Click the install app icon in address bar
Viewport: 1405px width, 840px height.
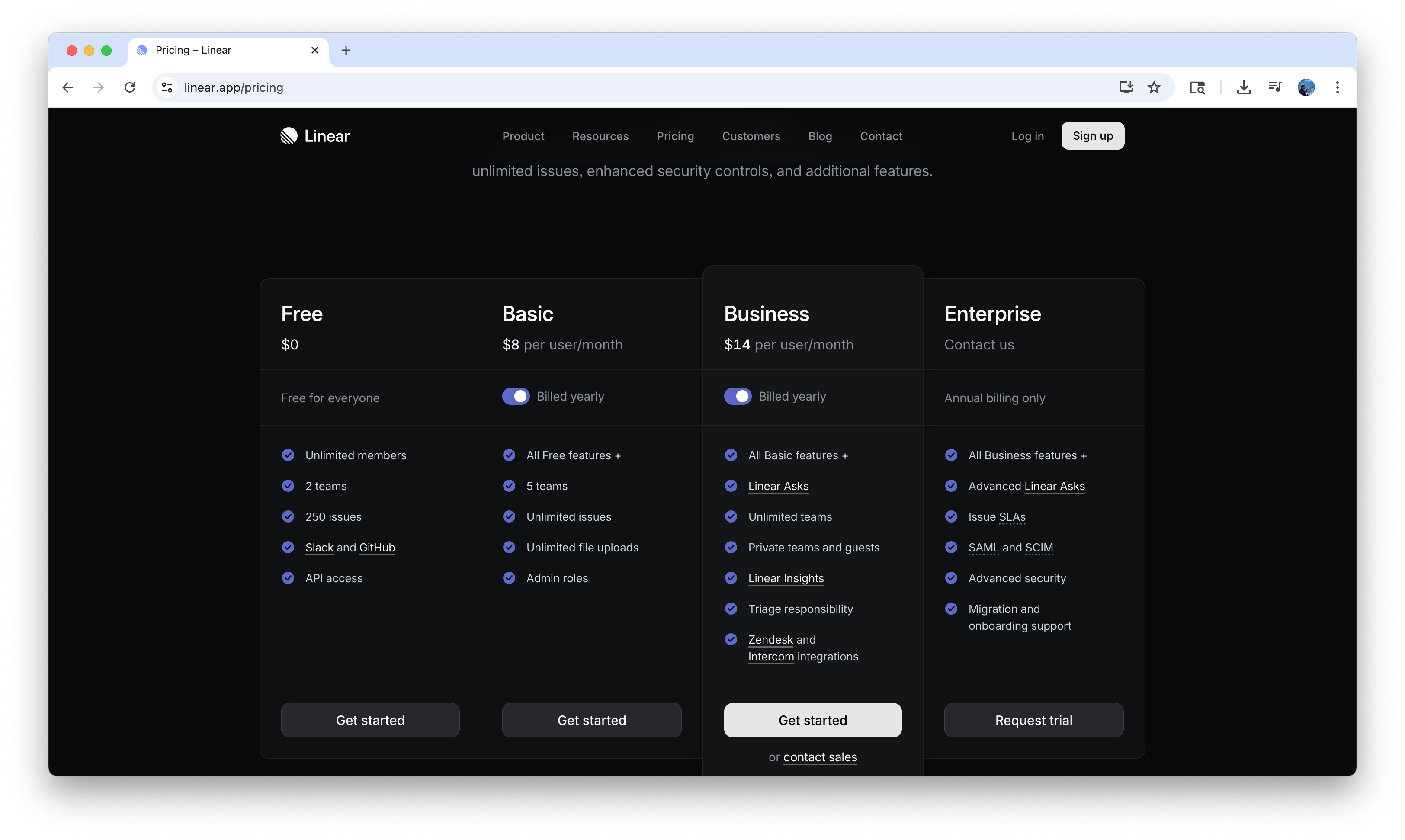click(1126, 87)
